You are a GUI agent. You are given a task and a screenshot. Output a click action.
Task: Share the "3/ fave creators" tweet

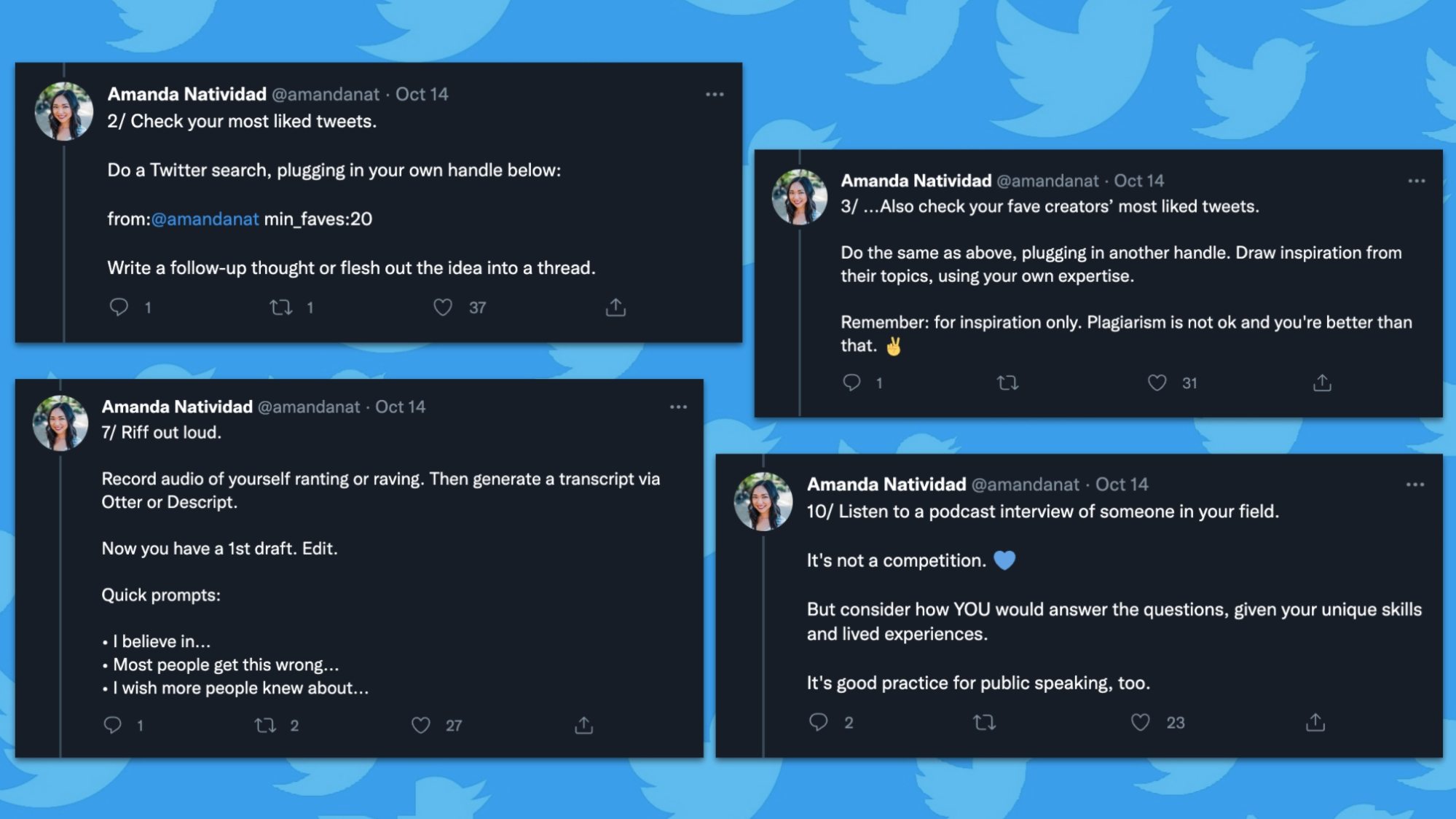point(1322,383)
